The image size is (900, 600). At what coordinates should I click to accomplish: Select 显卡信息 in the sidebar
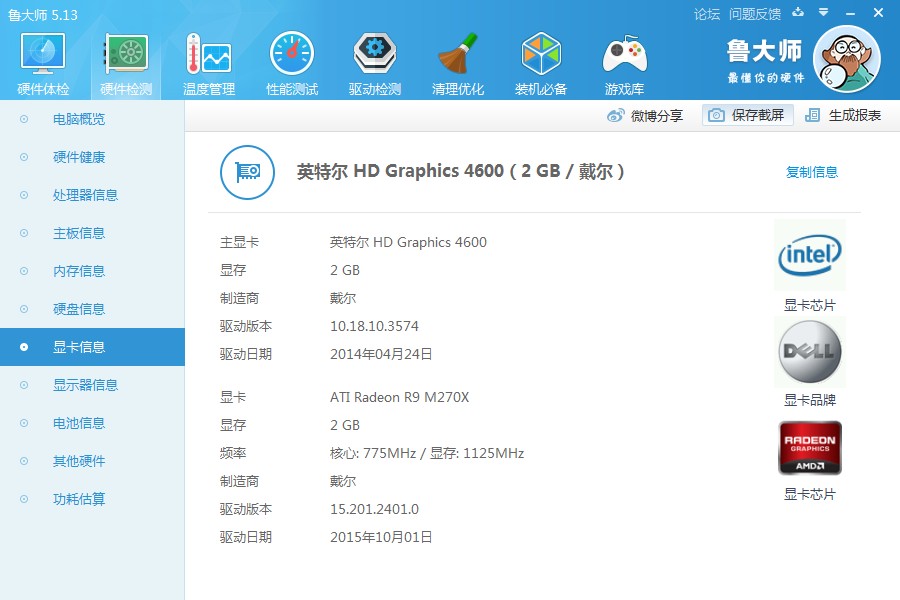click(92, 347)
